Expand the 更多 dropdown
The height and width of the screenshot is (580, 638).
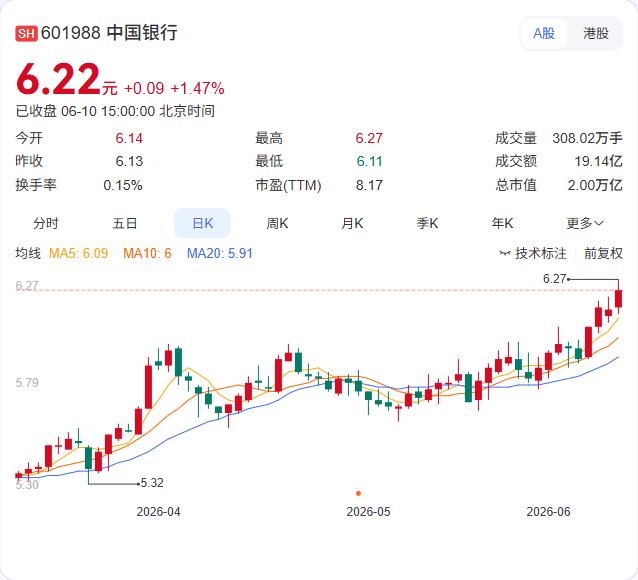click(585, 223)
